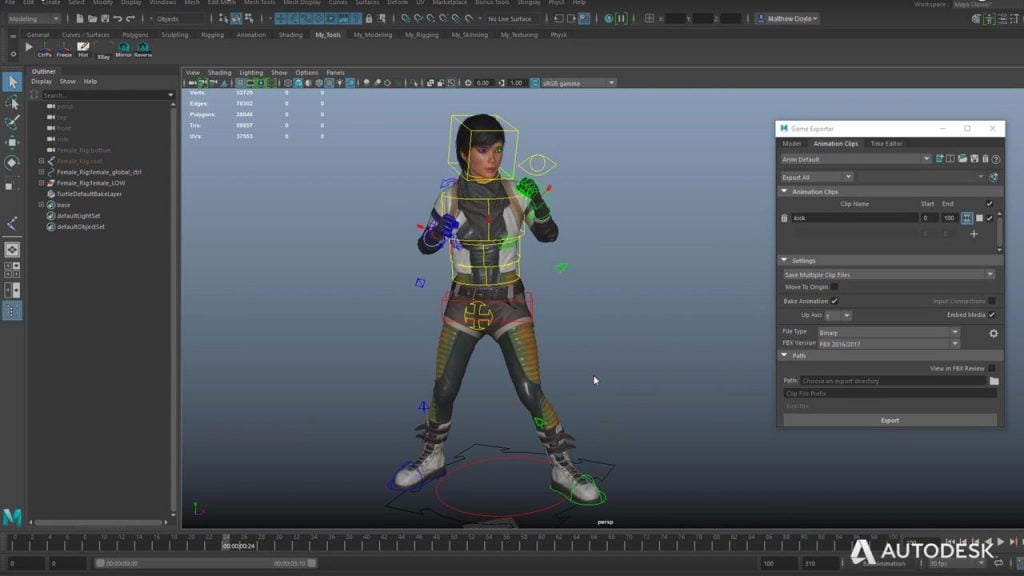Open the My_Rigging shelf tab
Screen dimensions: 1024x576
point(421,35)
